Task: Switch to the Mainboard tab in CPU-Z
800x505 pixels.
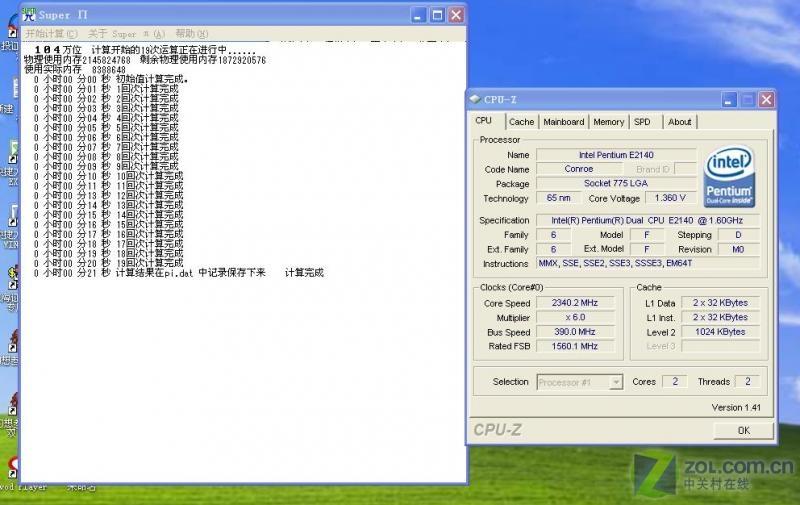Action: pyautogui.click(x=563, y=122)
